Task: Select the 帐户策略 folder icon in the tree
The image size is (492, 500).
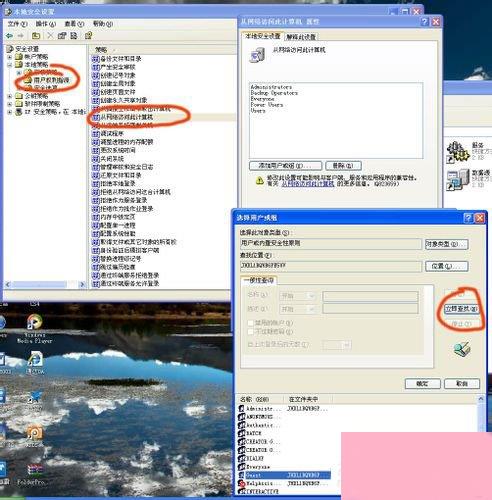Action: (x=19, y=57)
